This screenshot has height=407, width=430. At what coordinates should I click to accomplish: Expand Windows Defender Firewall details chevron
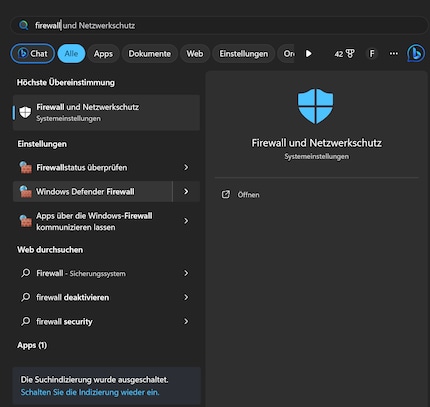click(186, 192)
